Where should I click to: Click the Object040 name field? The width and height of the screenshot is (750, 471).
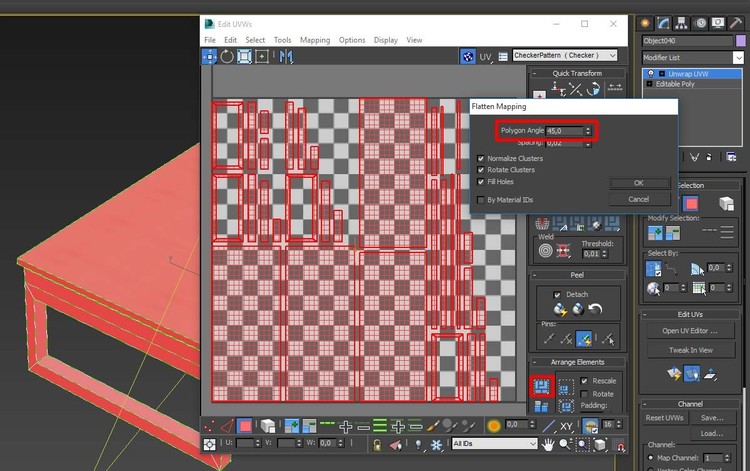pos(687,41)
